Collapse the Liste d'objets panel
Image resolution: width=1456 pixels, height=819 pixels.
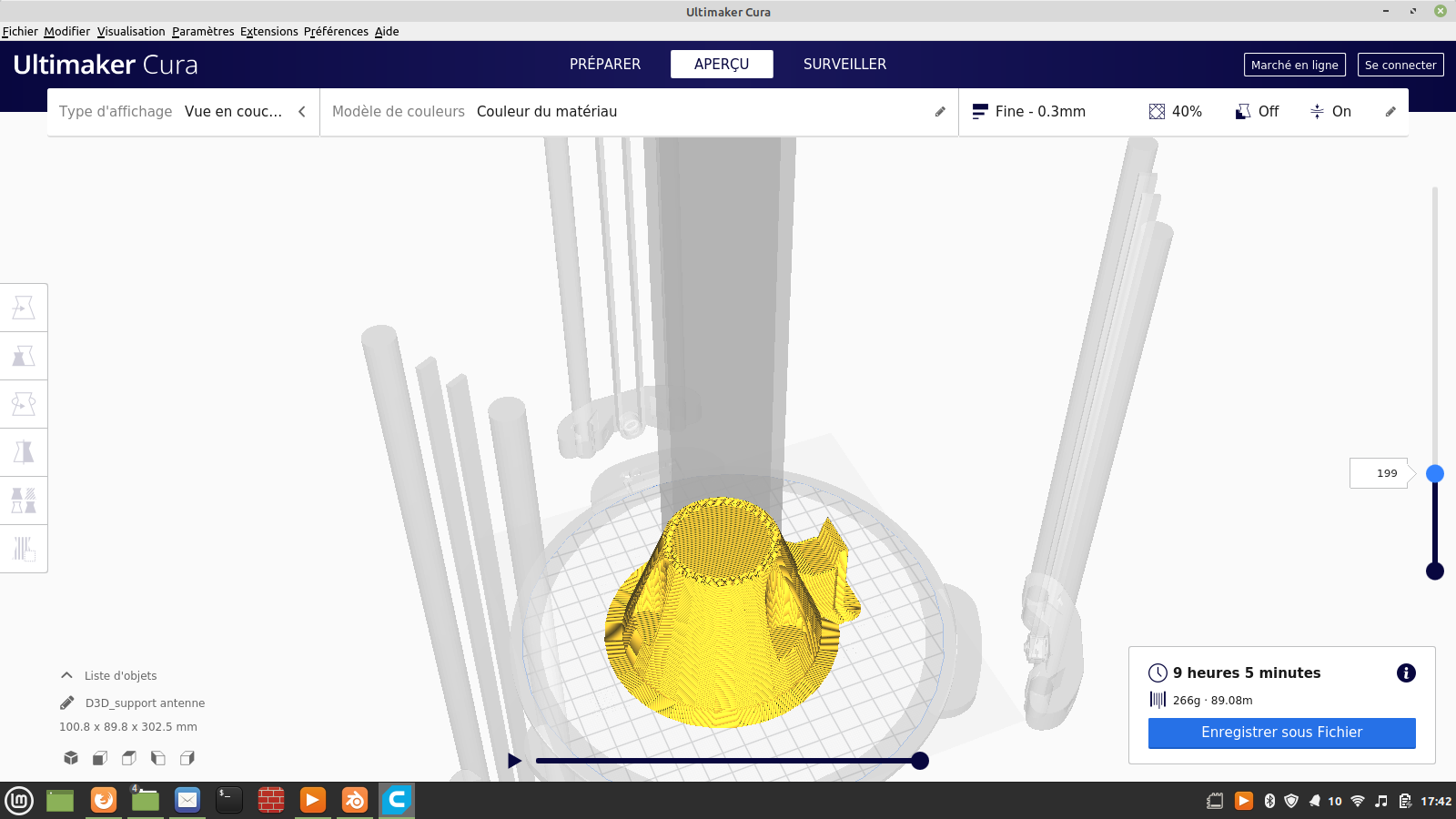pos(66,675)
